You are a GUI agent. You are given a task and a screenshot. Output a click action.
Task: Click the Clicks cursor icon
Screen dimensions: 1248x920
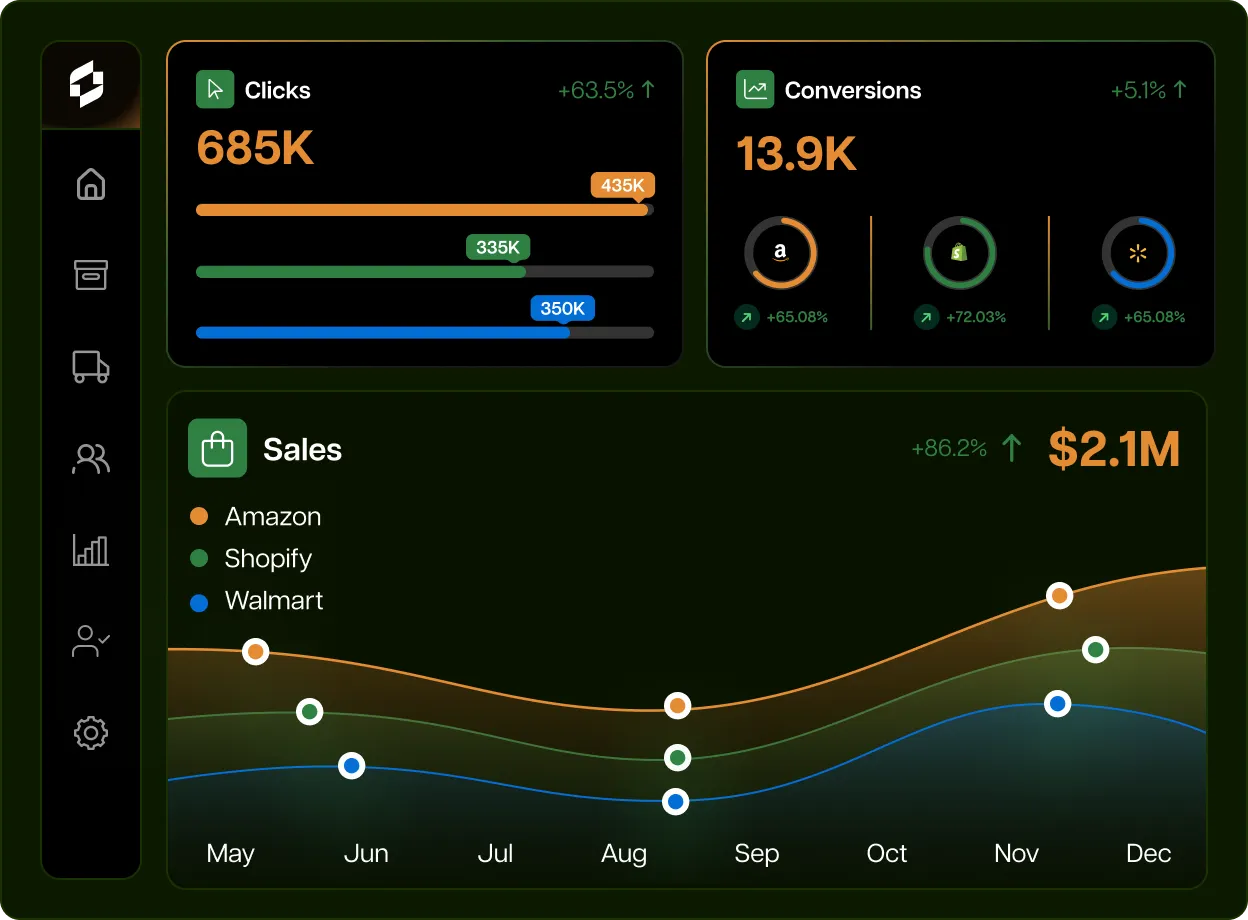tap(215, 90)
